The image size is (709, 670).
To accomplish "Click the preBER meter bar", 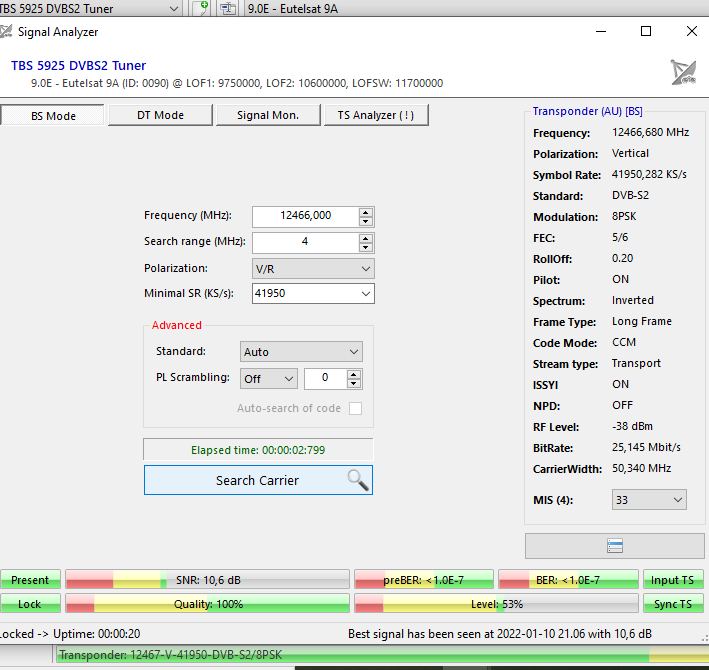I will 424,580.
